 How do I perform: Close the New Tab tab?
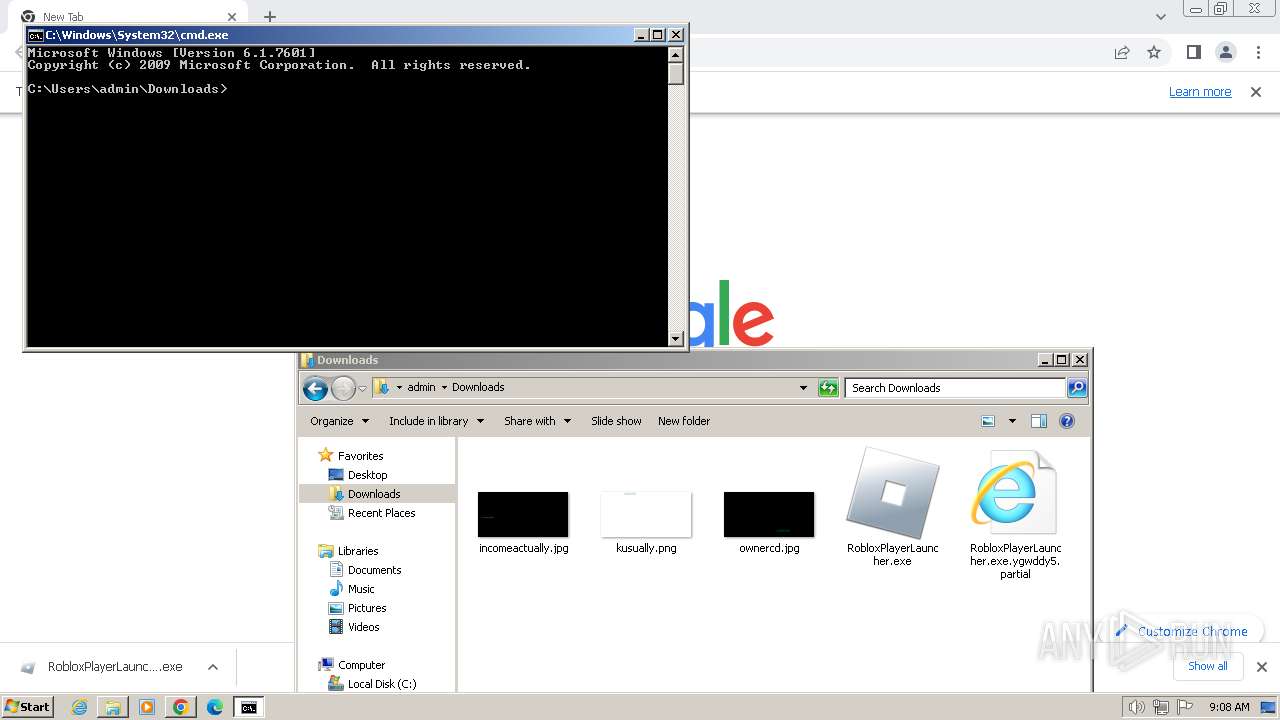pos(232,16)
